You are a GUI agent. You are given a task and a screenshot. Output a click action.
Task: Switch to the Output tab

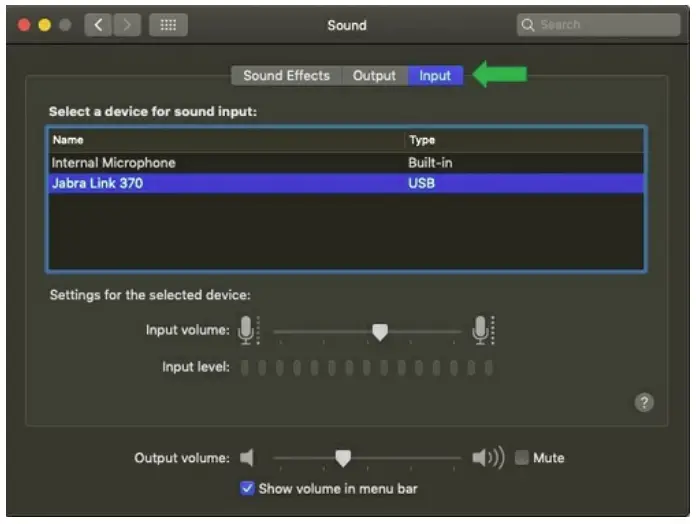point(374,75)
